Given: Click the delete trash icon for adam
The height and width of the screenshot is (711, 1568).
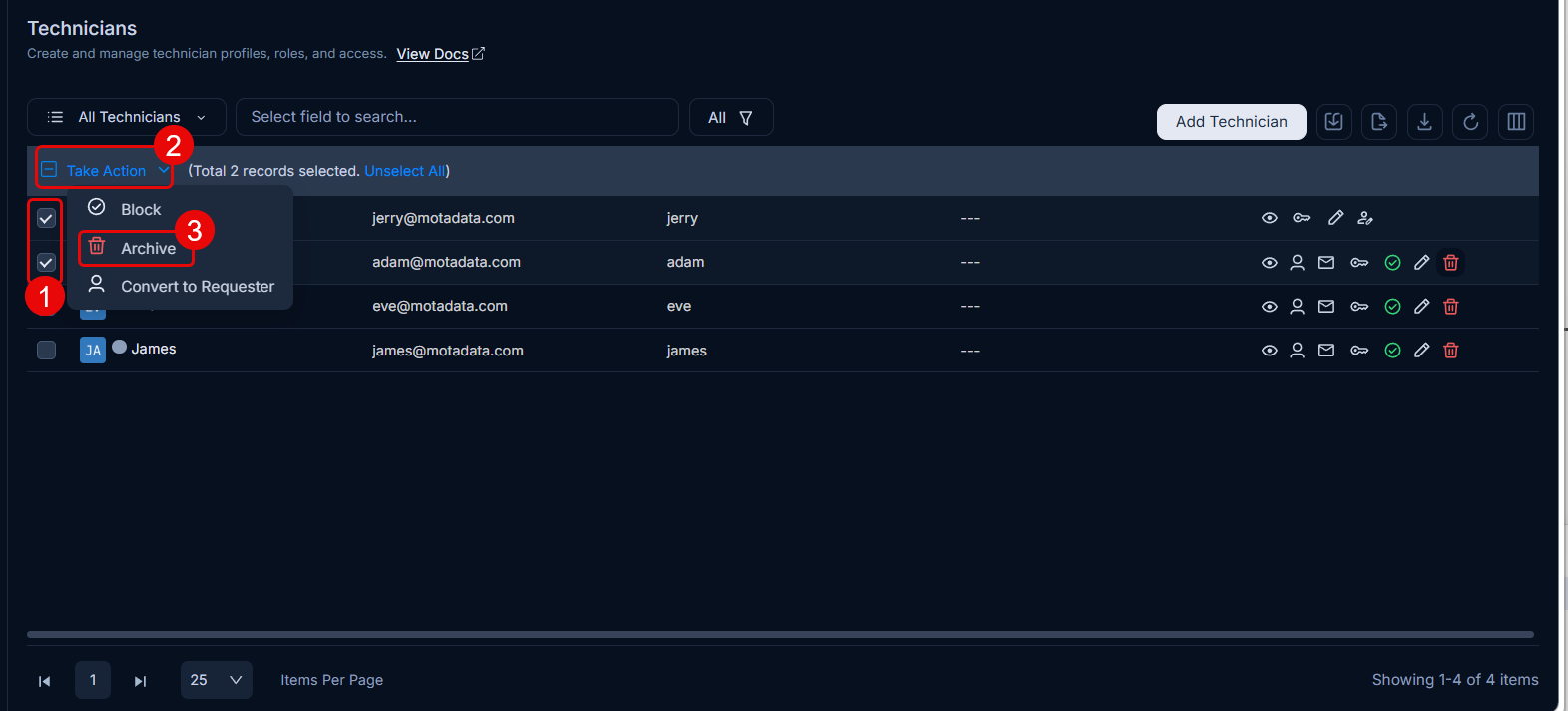Looking at the screenshot, I should pos(1451,263).
